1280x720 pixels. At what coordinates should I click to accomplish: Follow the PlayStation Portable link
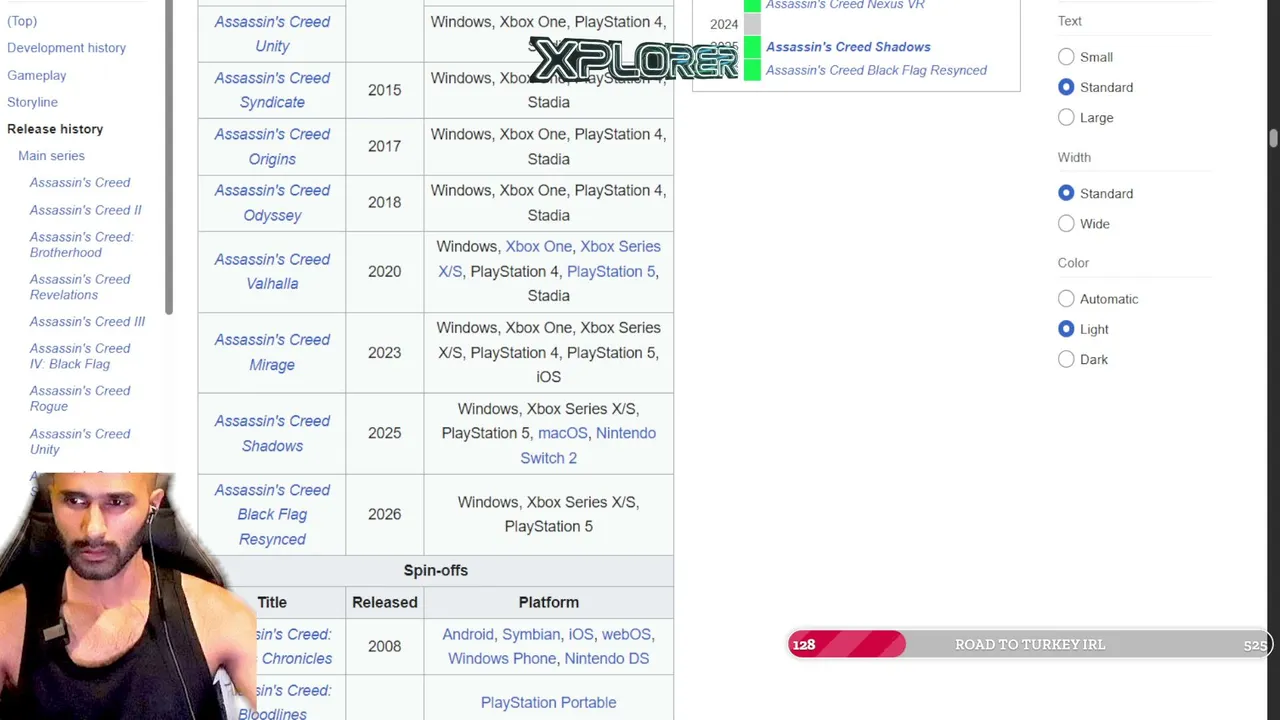click(x=548, y=702)
